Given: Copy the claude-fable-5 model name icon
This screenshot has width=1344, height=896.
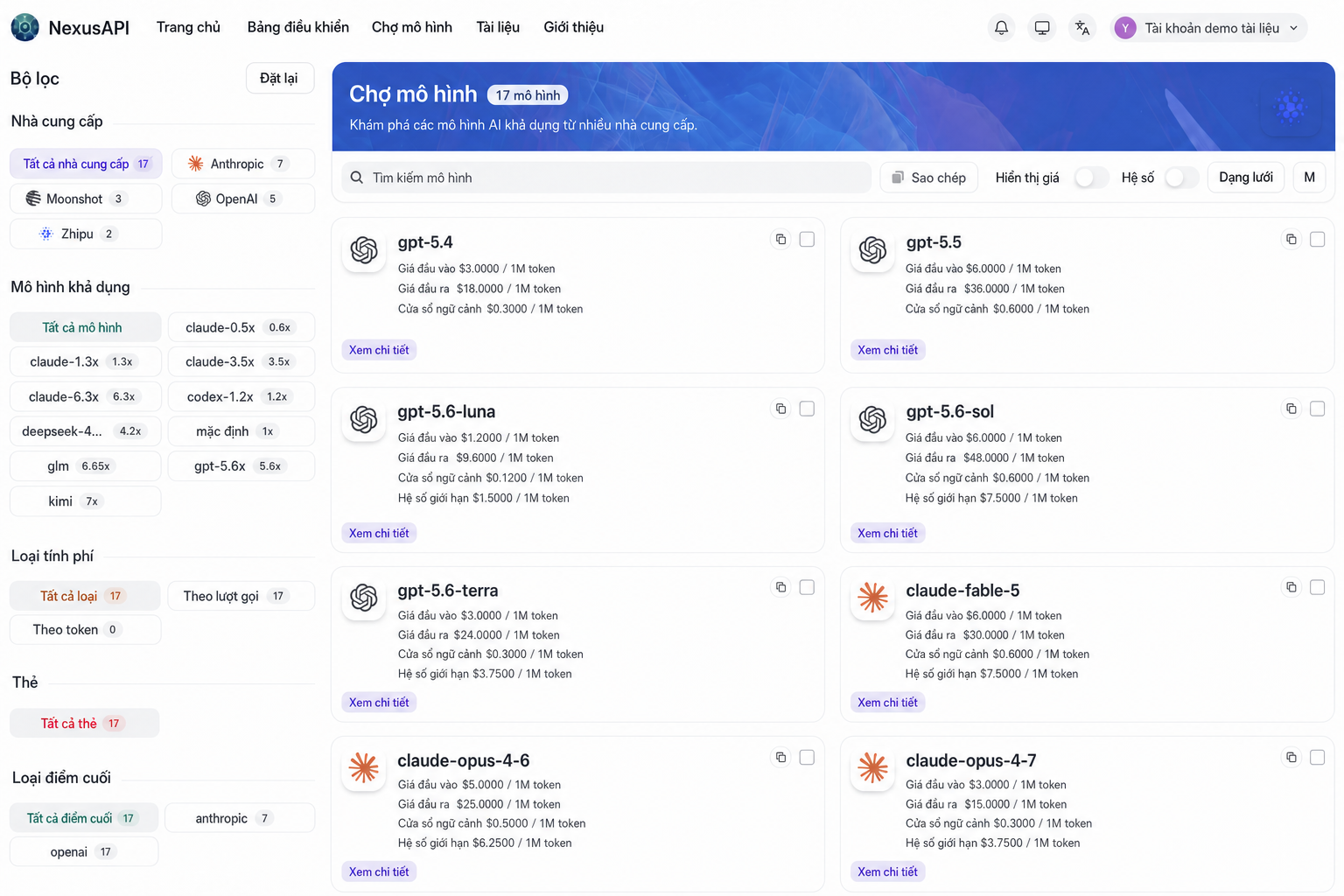Looking at the screenshot, I should point(1291,587).
